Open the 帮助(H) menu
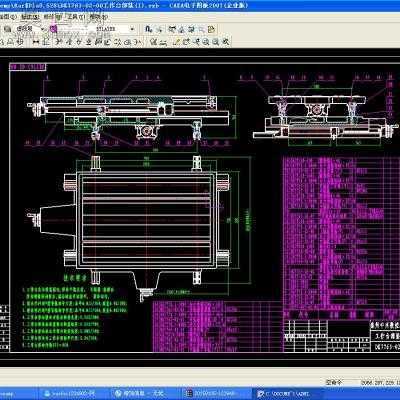400x400 pixels. 99,16
